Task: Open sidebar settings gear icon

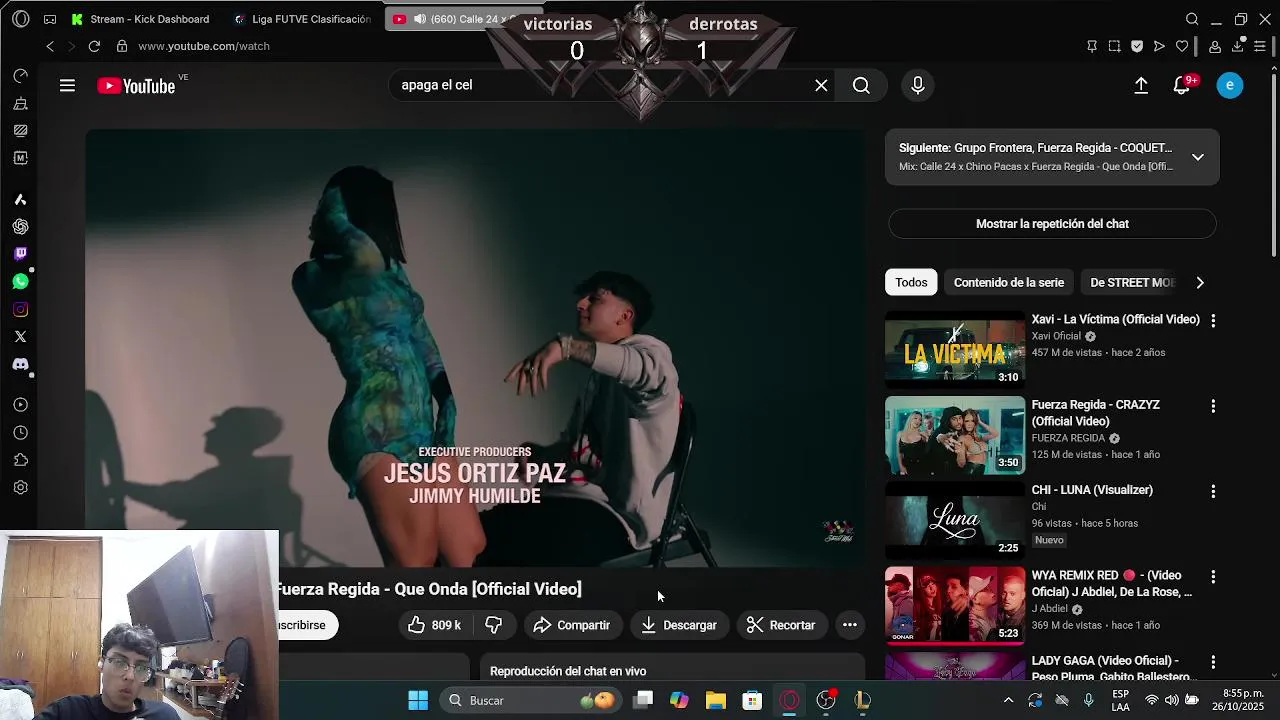Action: click(x=20, y=488)
